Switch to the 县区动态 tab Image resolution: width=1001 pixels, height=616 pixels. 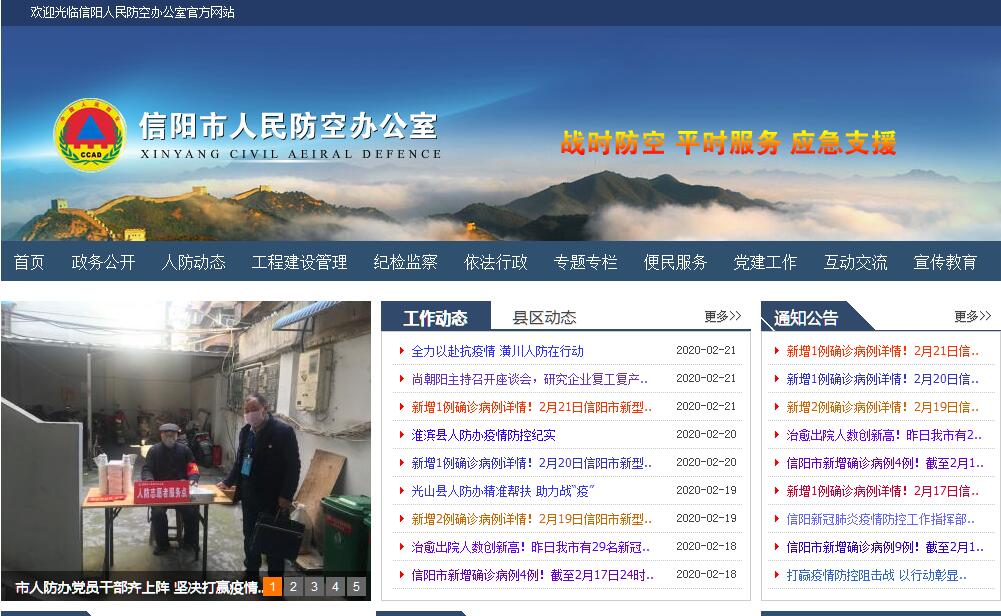click(x=544, y=317)
